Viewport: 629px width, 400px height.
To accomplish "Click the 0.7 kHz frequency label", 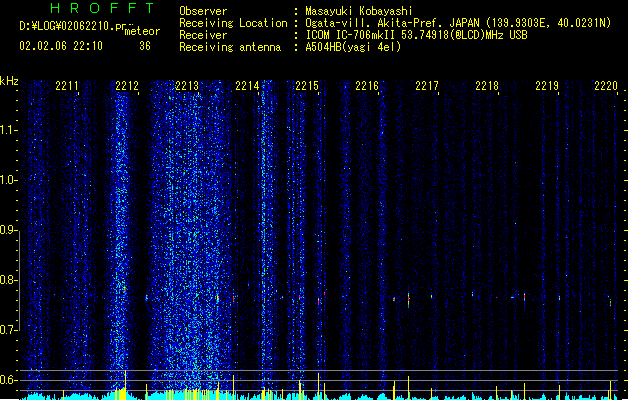I will pyautogui.click(x=8, y=330).
